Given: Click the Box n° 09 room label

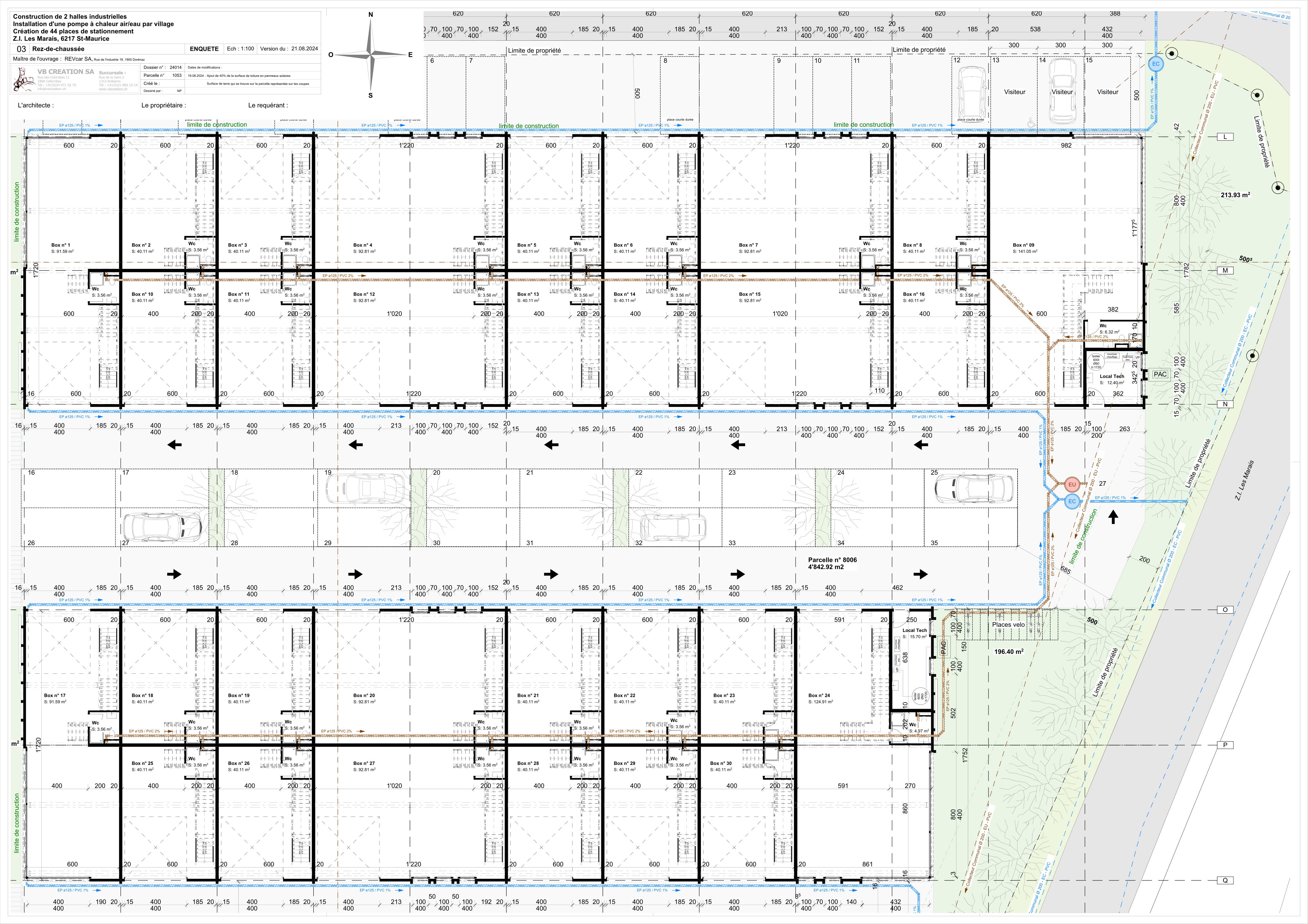Looking at the screenshot, I should [1023, 245].
